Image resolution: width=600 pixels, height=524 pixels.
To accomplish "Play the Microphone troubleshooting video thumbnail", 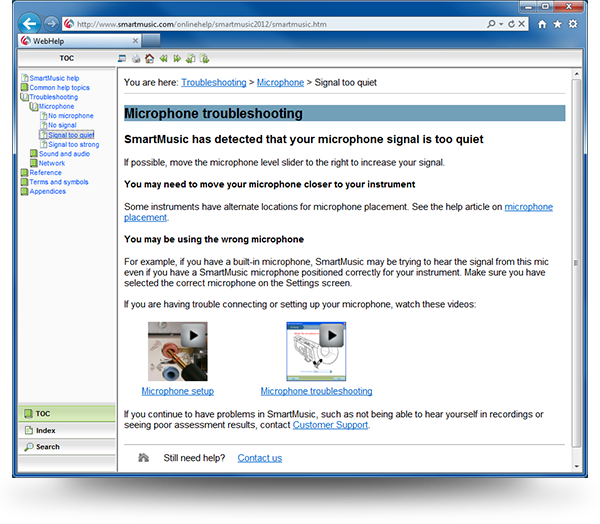I will [316, 351].
